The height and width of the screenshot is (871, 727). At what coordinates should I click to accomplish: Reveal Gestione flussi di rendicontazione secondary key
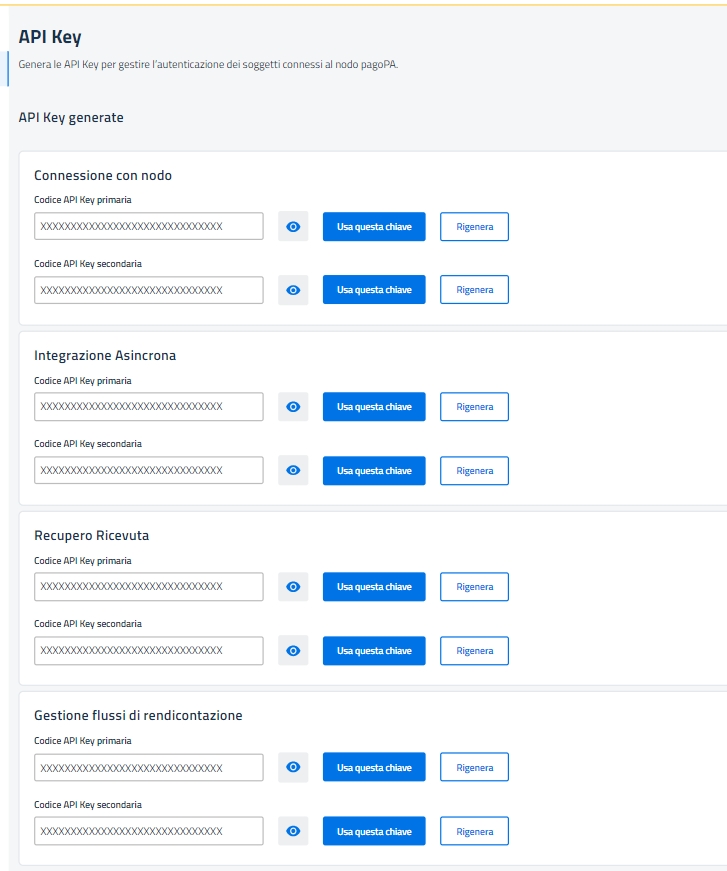pos(293,831)
